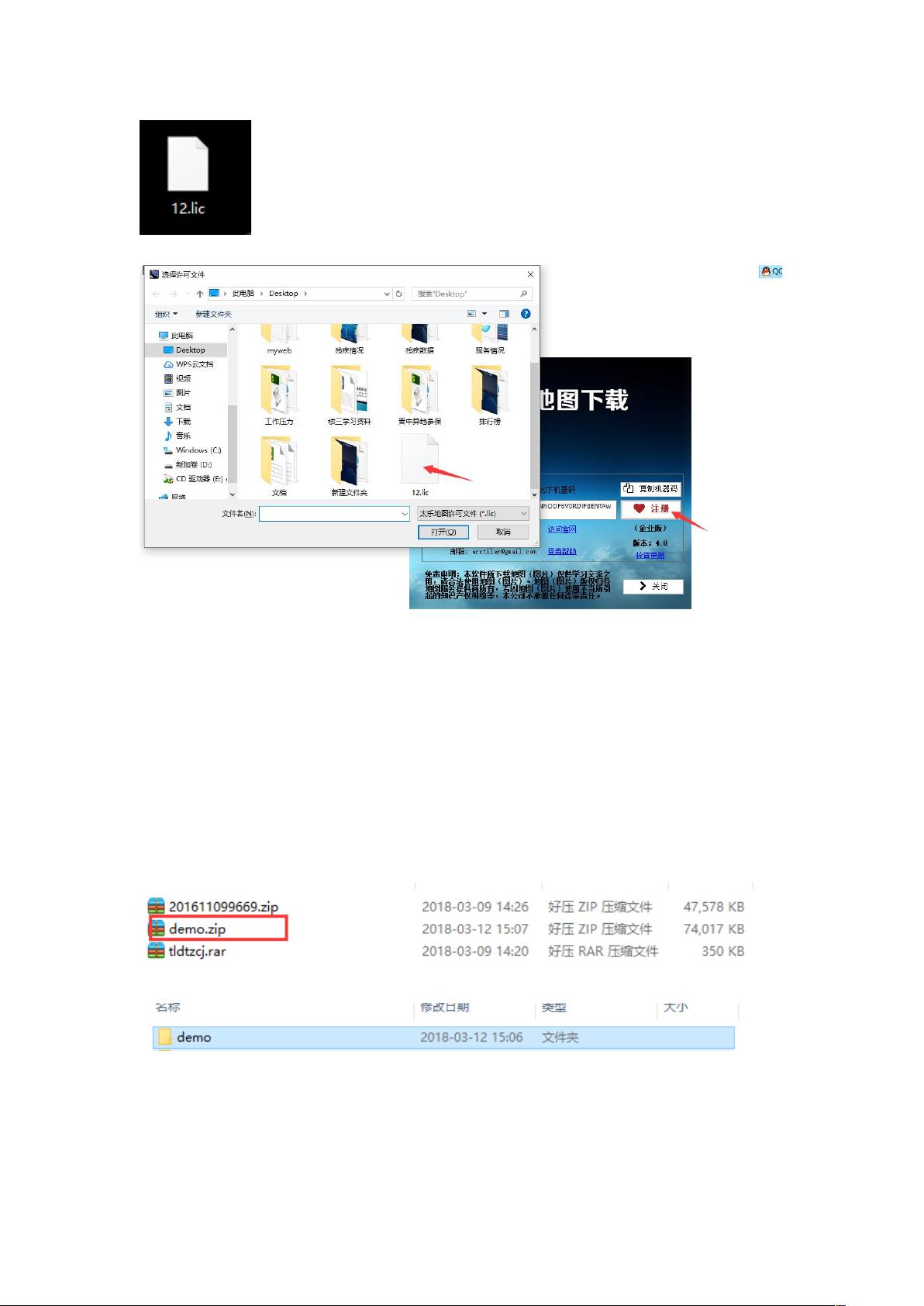The width and height of the screenshot is (924, 1306).
Task: Click 此电脑 breadcrumb in address bar
Action: (243, 294)
